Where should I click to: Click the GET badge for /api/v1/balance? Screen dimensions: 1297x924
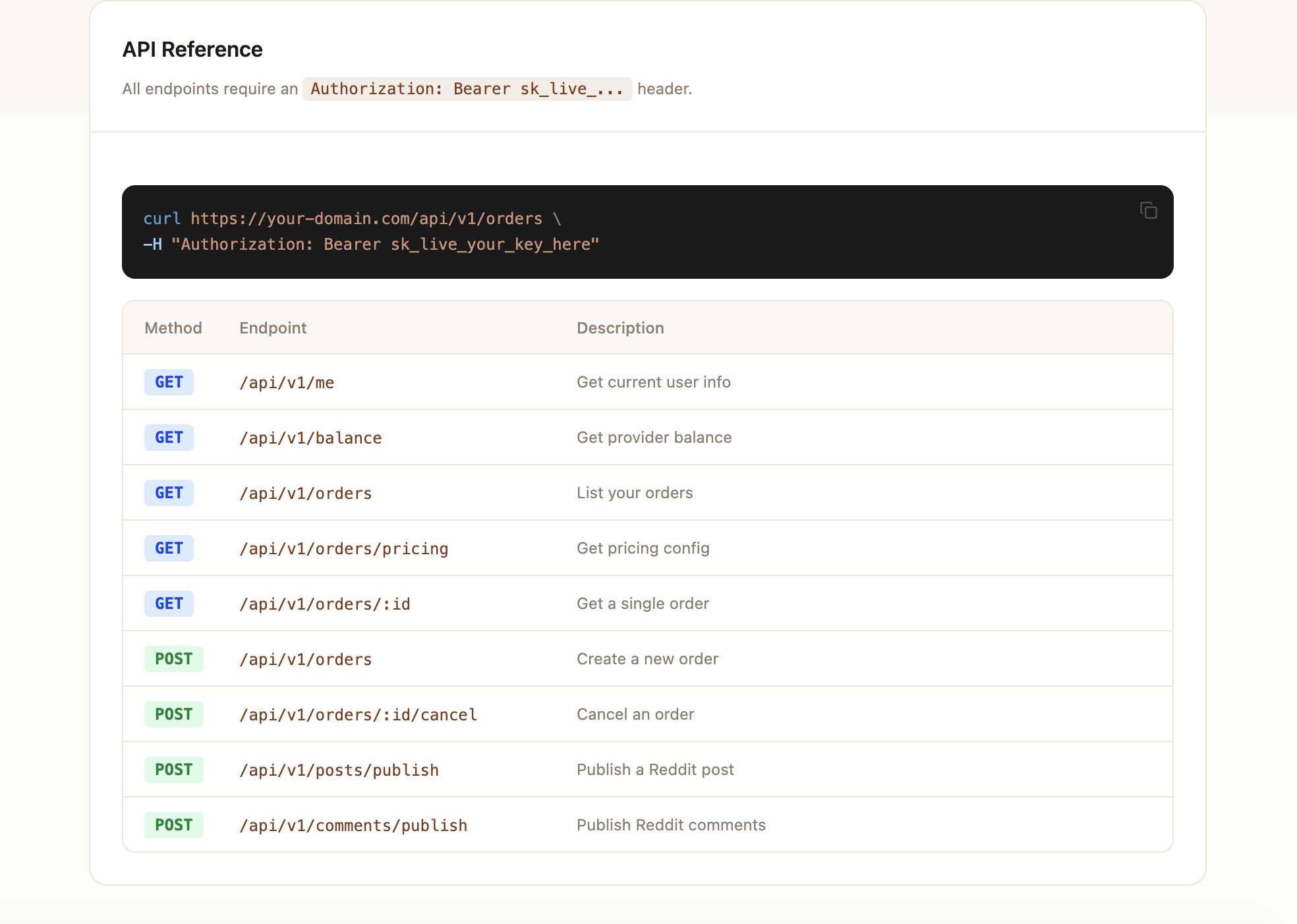click(169, 438)
